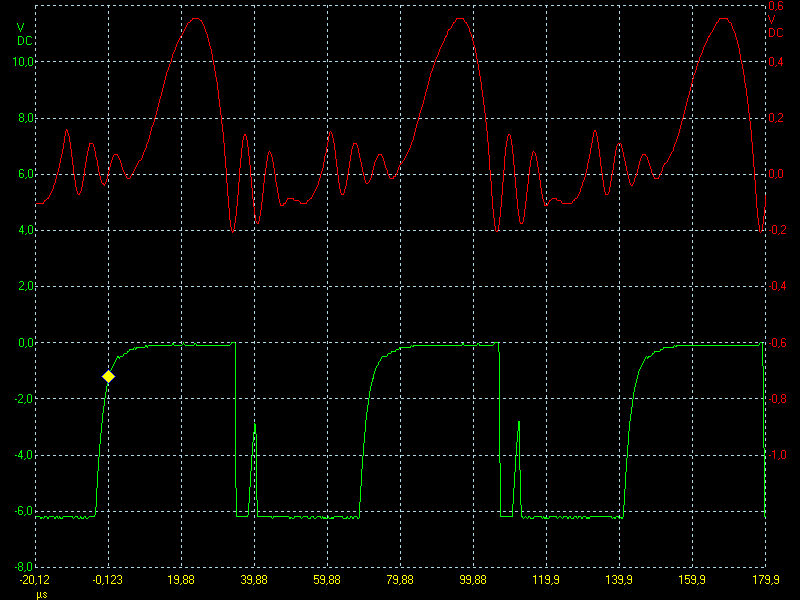Click the time axis label -0,123
The width and height of the screenshot is (800, 600).
108,580
